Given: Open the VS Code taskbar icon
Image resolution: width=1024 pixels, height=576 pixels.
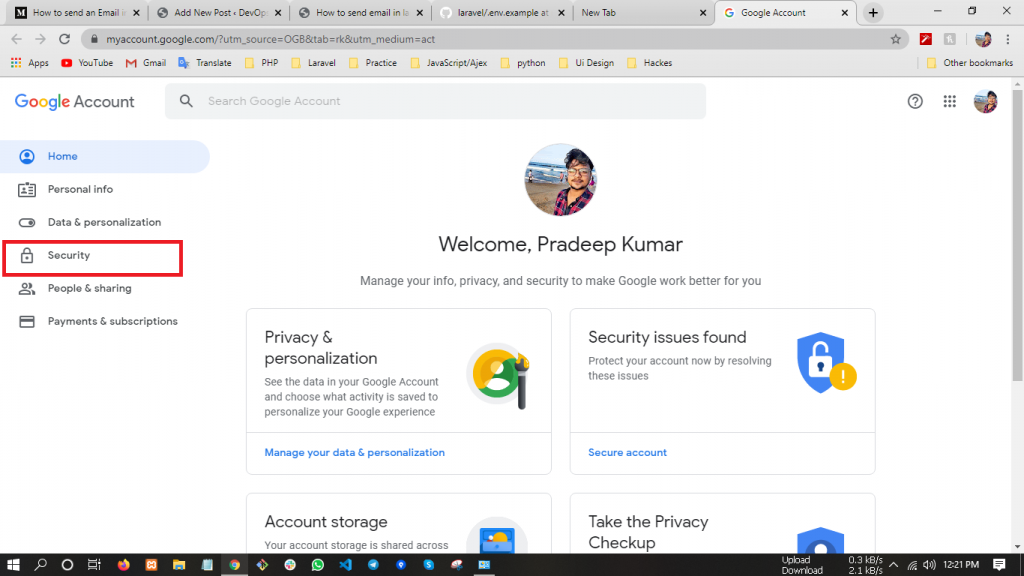Looking at the screenshot, I should coord(345,565).
